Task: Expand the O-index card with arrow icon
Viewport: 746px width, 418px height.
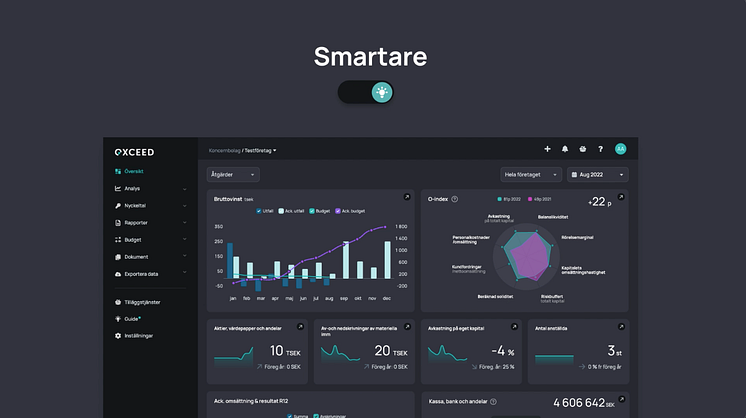Action: 620,197
